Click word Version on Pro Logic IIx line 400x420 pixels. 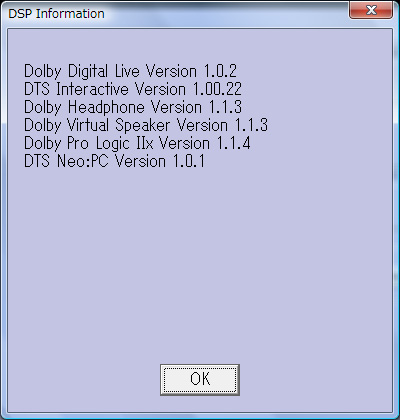pyautogui.click(x=185, y=143)
